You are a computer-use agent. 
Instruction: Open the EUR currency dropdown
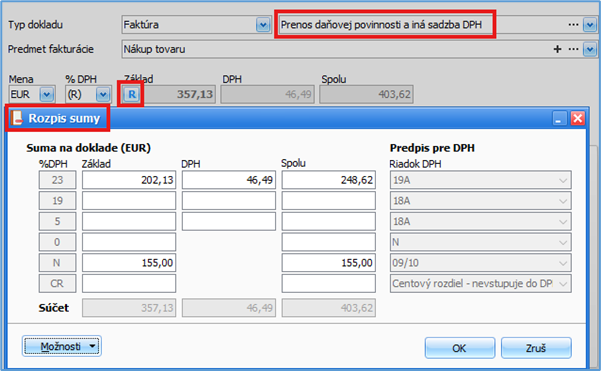coord(47,94)
